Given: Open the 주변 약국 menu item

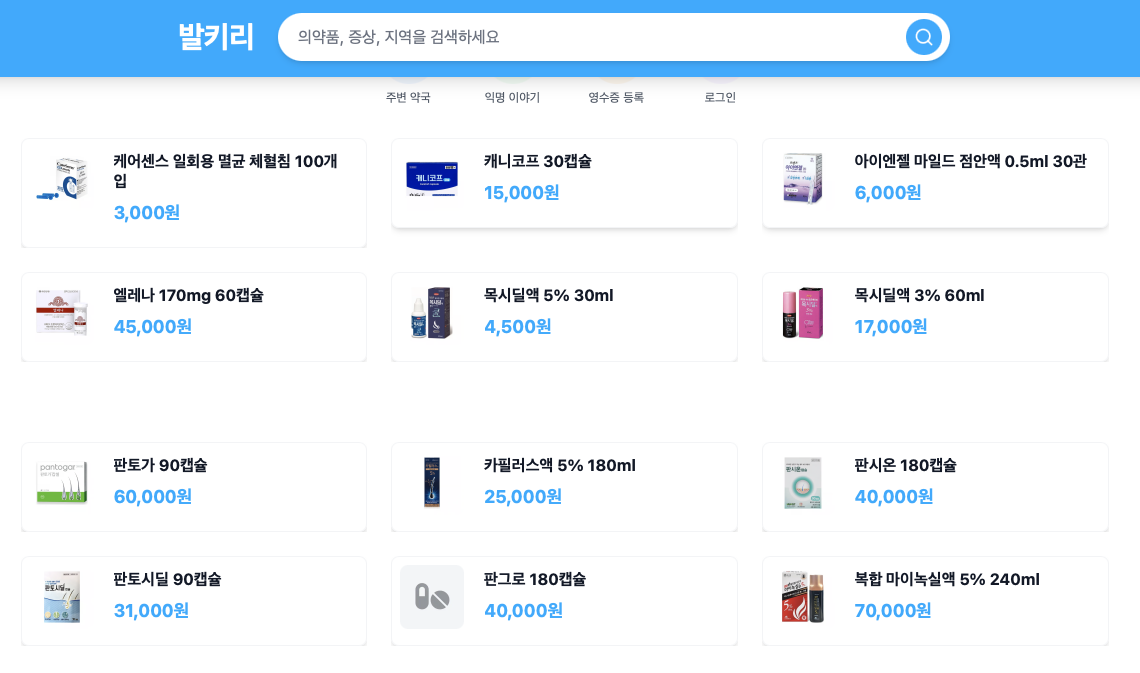Looking at the screenshot, I should (409, 97).
